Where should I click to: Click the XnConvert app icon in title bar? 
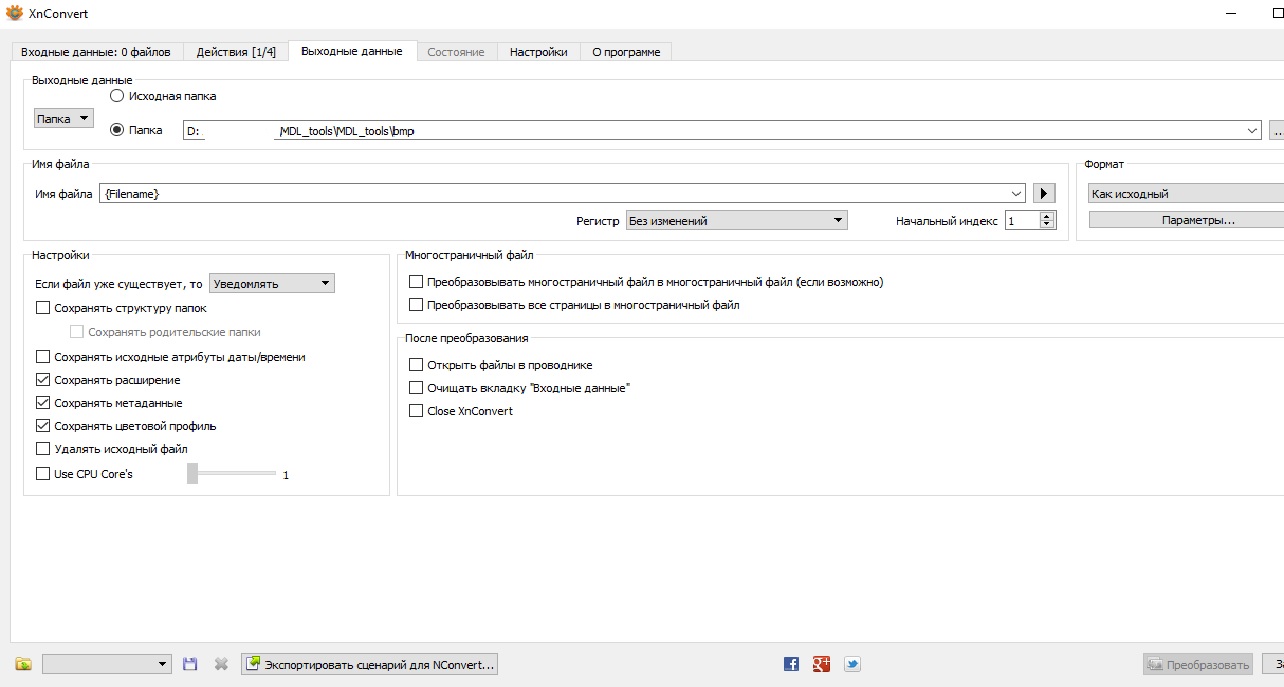(14, 13)
